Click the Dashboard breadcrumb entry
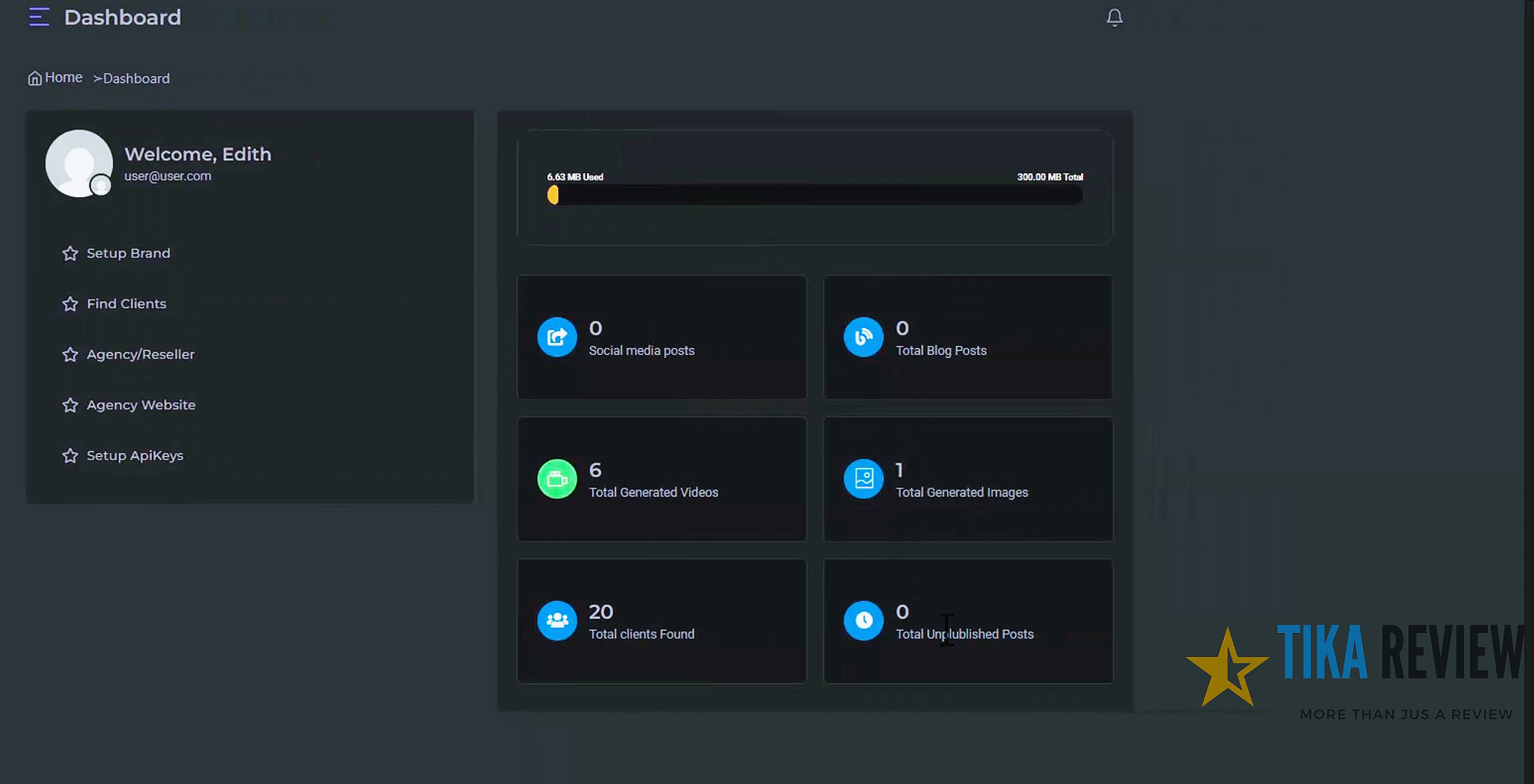This screenshot has height=784, width=1534. (x=136, y=78)
